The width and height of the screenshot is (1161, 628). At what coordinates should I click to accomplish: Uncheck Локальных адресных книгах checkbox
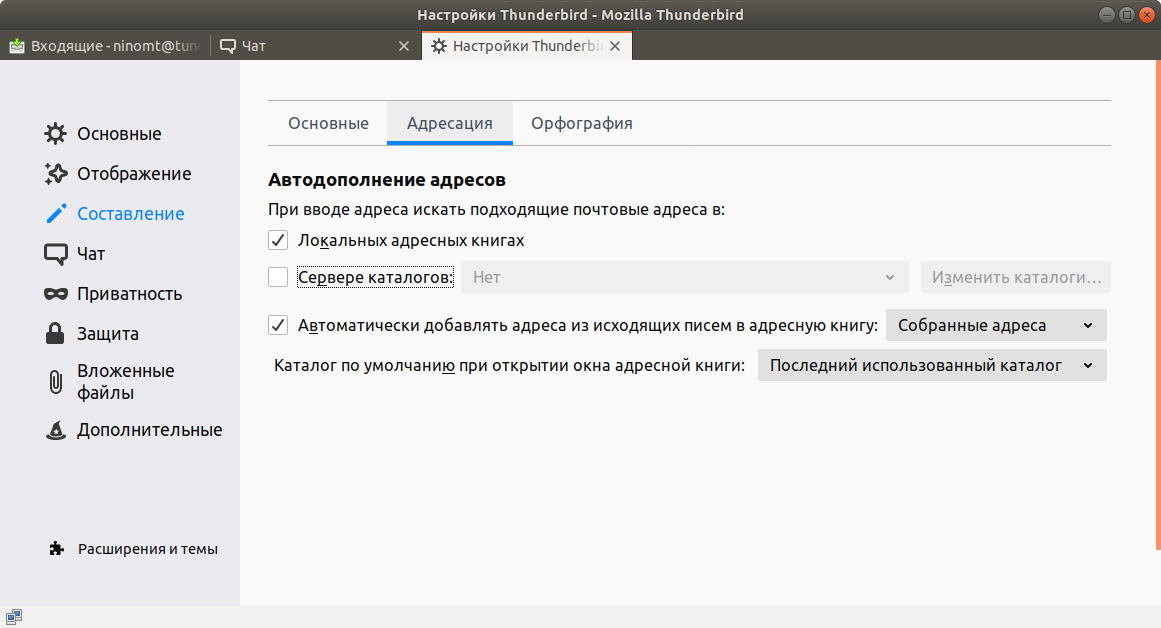tap(278, 241)
